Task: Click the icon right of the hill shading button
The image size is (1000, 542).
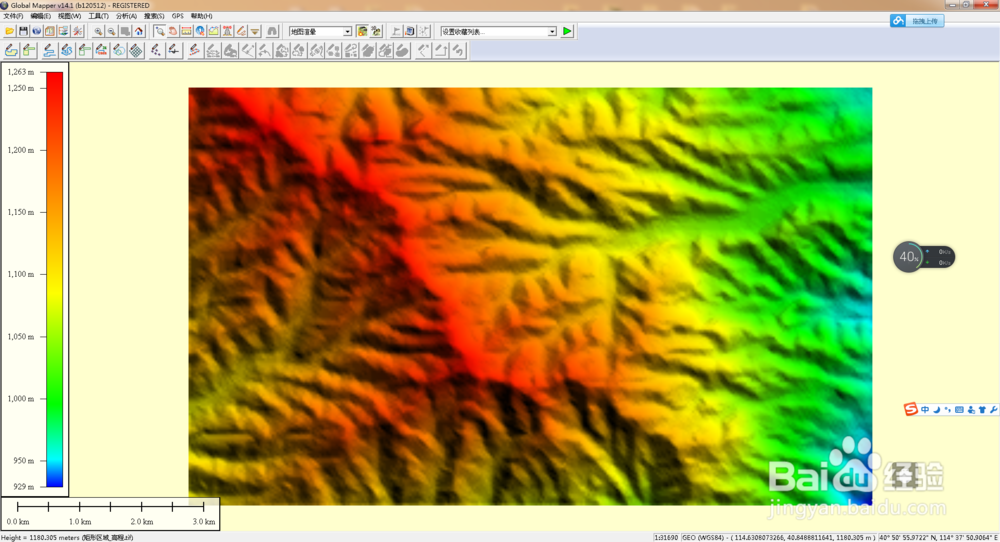Action: point(376,31)
